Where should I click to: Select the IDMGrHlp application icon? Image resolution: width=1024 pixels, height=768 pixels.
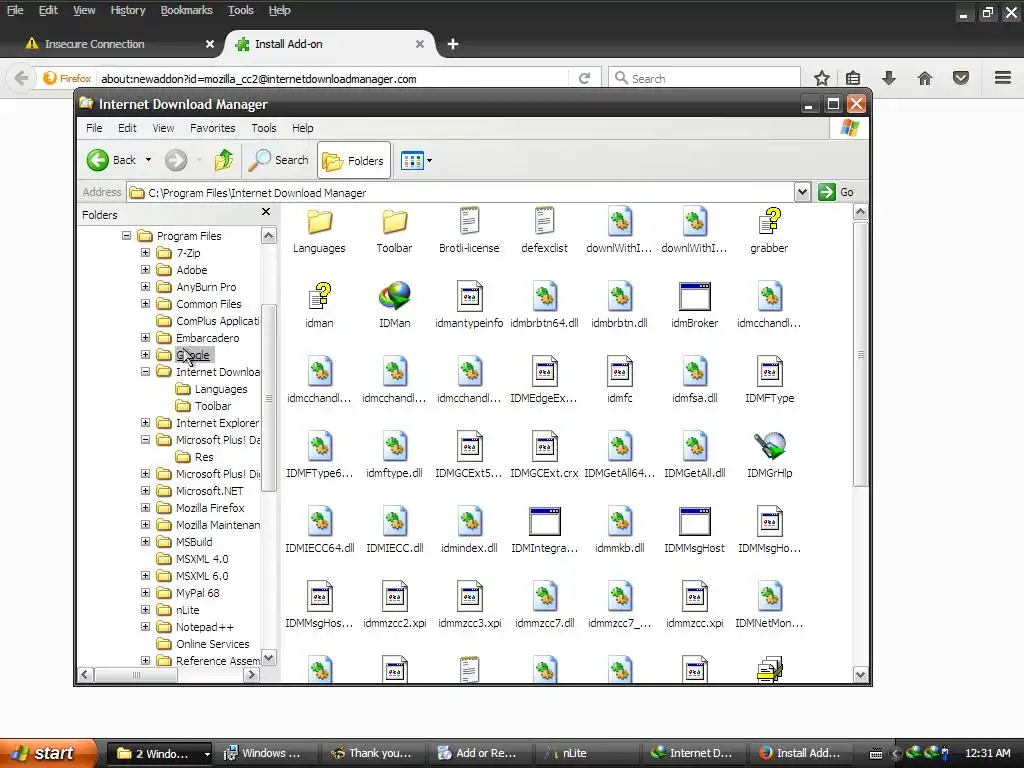pyautogui.click(x=769, y=446)
